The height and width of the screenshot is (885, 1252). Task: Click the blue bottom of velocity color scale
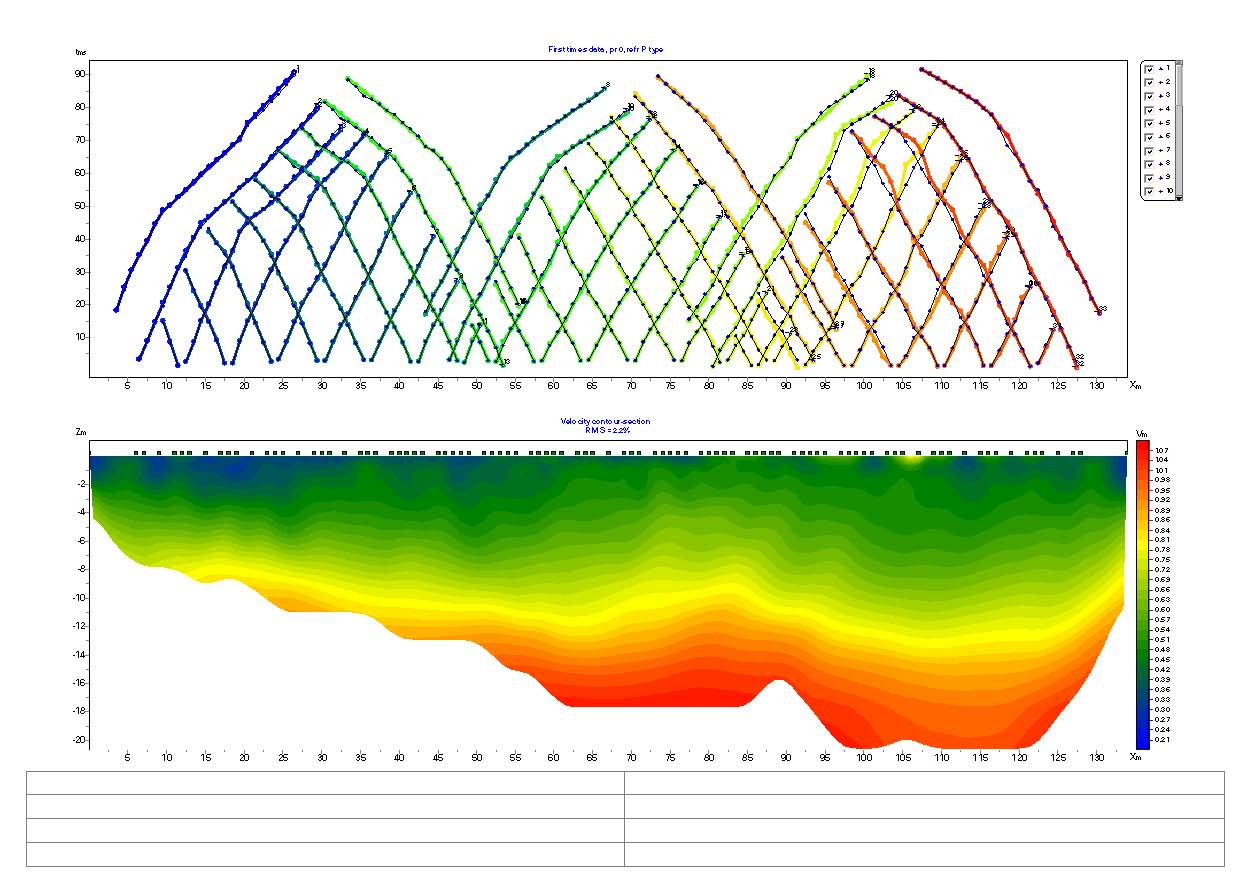1142,742
